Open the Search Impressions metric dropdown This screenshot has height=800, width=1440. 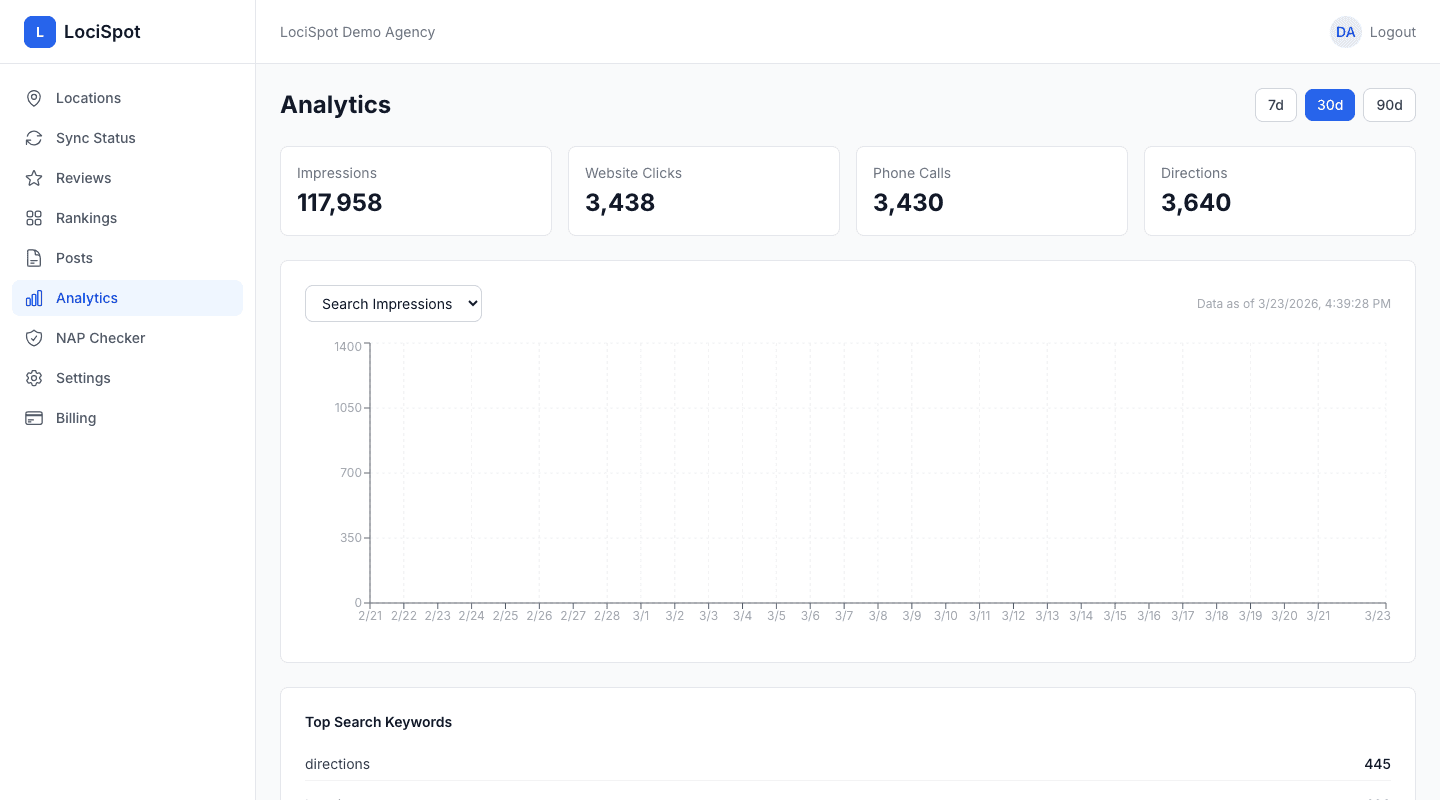coord(393,303)
